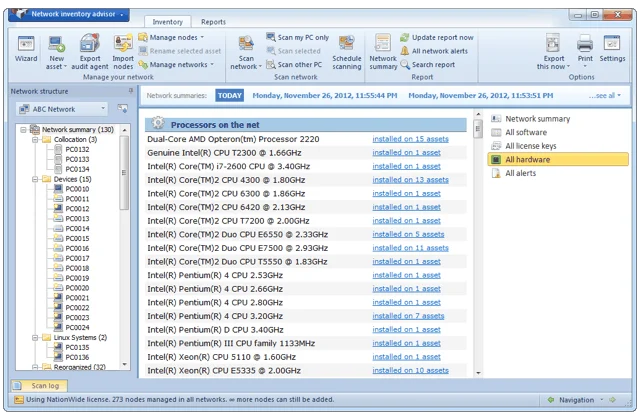
Task: Collapse the Linux Systems (2) folder
Action: [x=35, y=338]
